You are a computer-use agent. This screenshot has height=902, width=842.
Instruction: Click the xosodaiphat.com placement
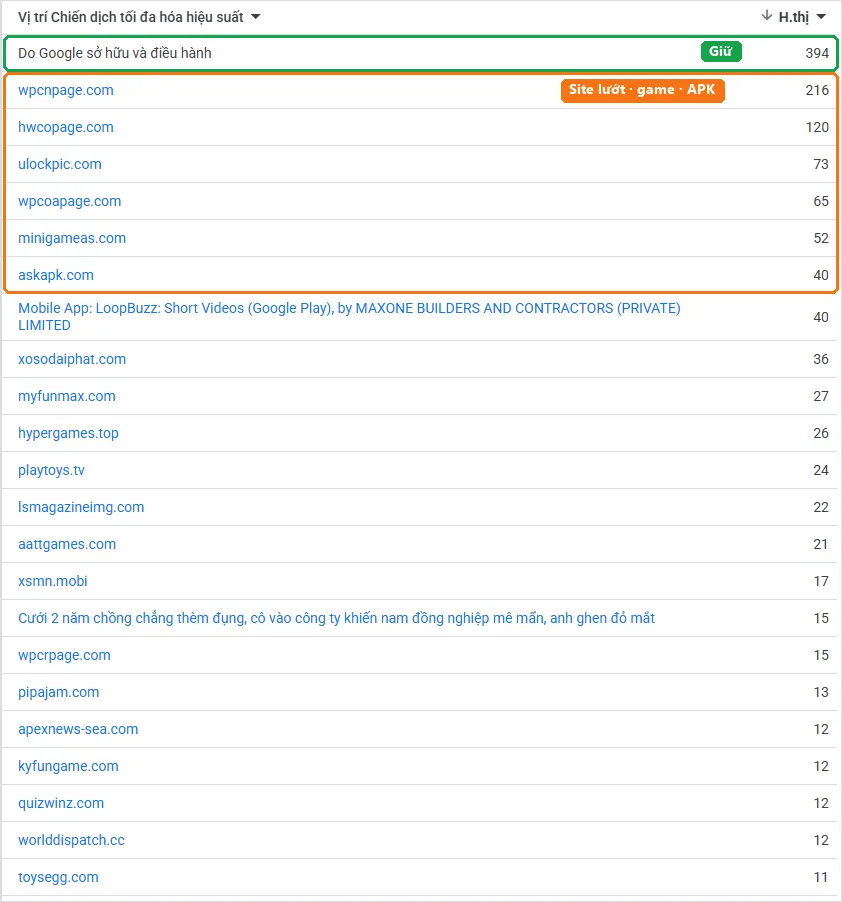click(x=72, y=359)
